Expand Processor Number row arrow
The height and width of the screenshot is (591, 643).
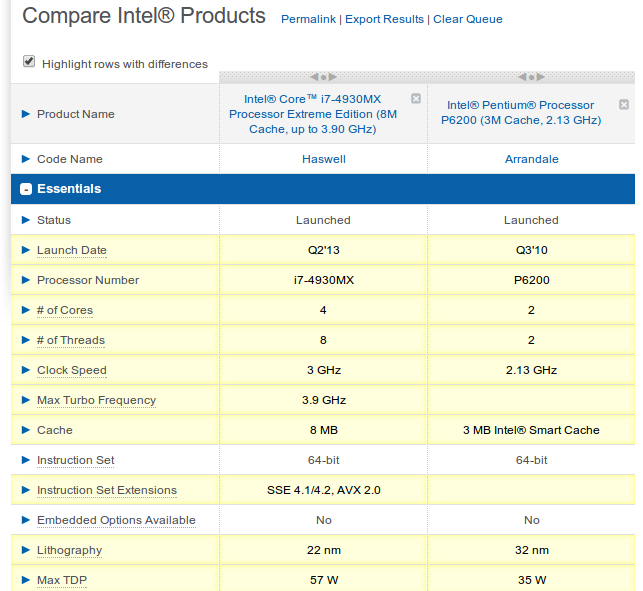point(25,280)
